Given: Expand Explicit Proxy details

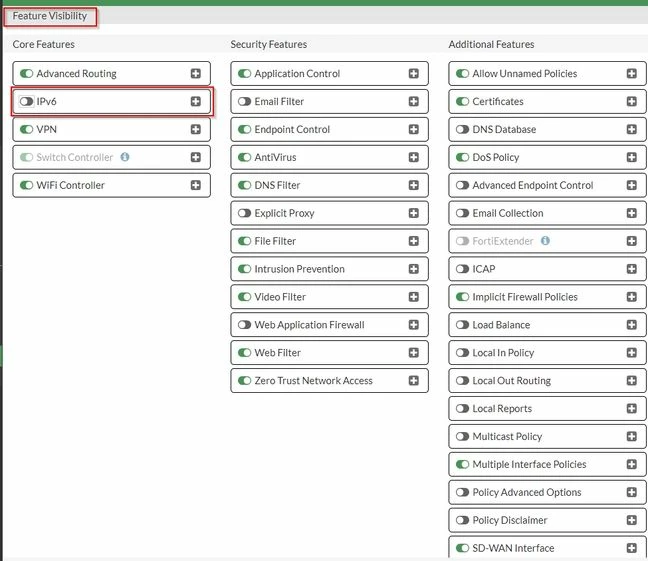Looking at the screenshot, I should pos(414,213).
